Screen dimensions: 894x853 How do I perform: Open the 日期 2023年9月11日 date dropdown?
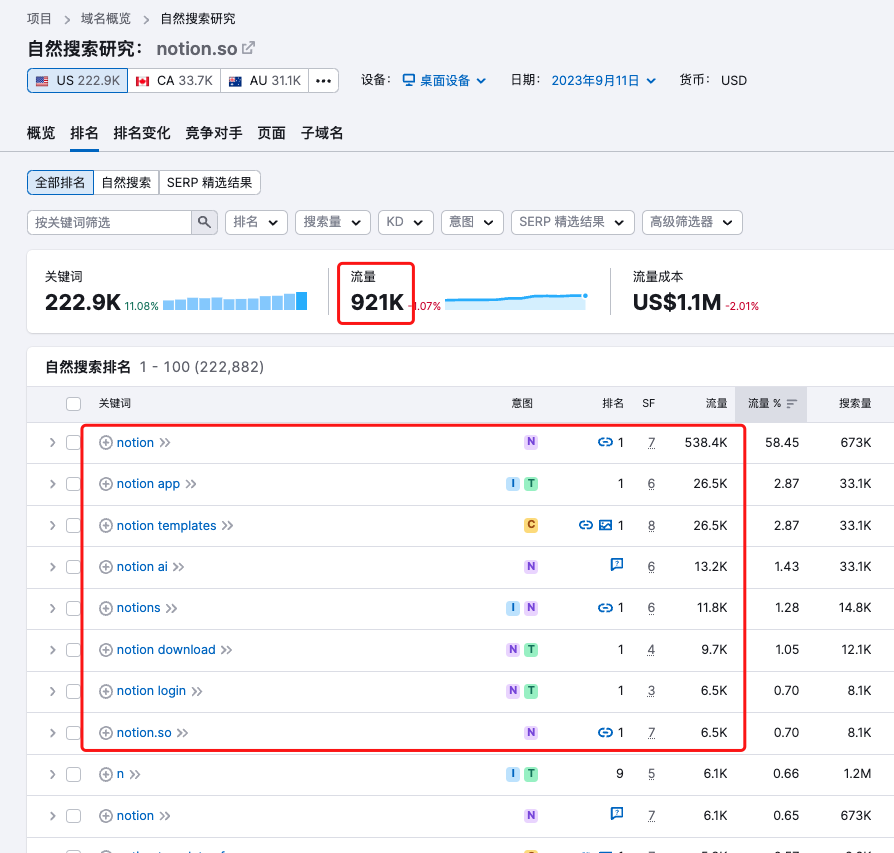coord(603,81)
